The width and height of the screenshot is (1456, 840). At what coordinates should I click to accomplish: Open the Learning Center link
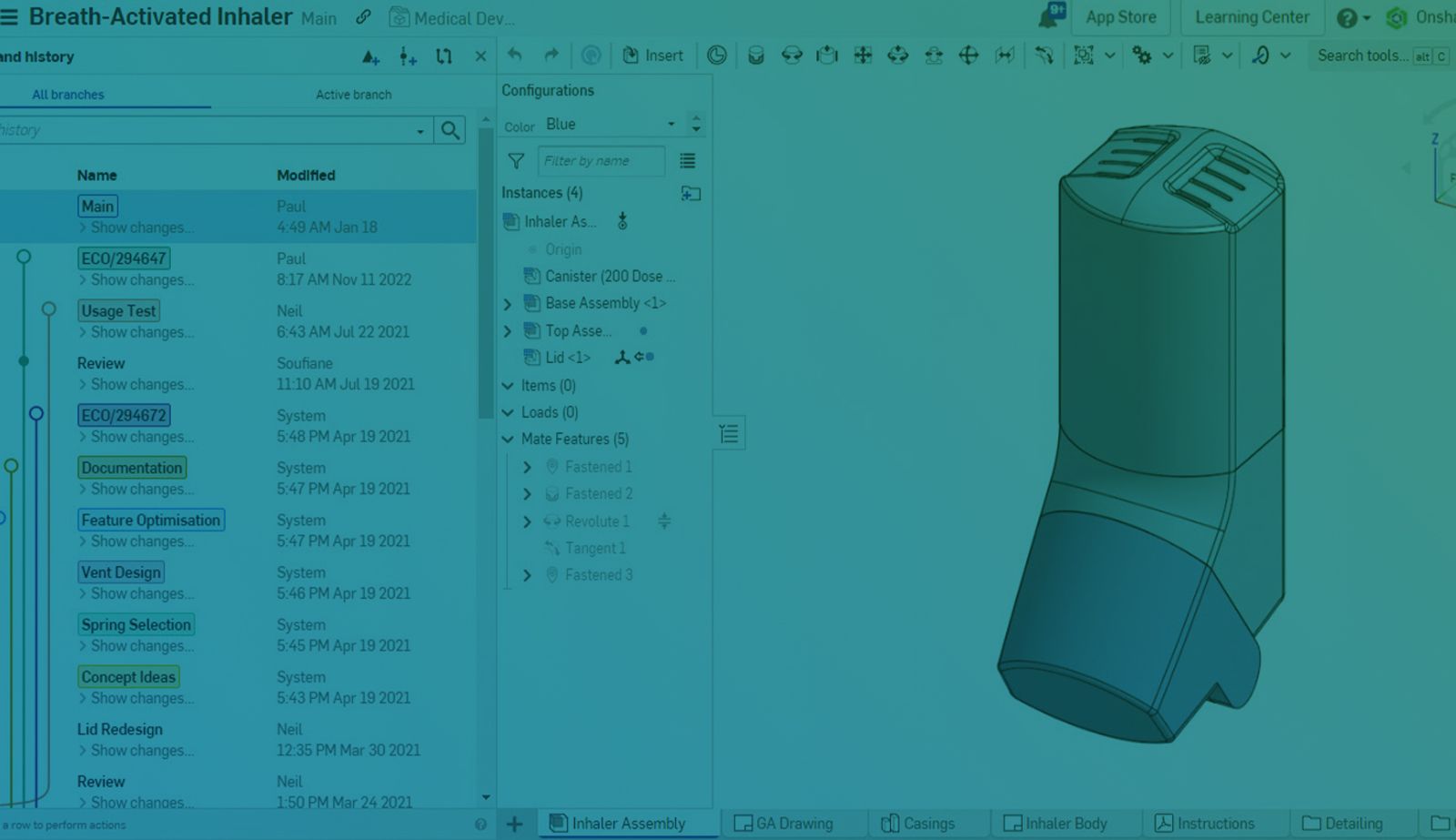pyautogui.click(x=1251, y=17)
